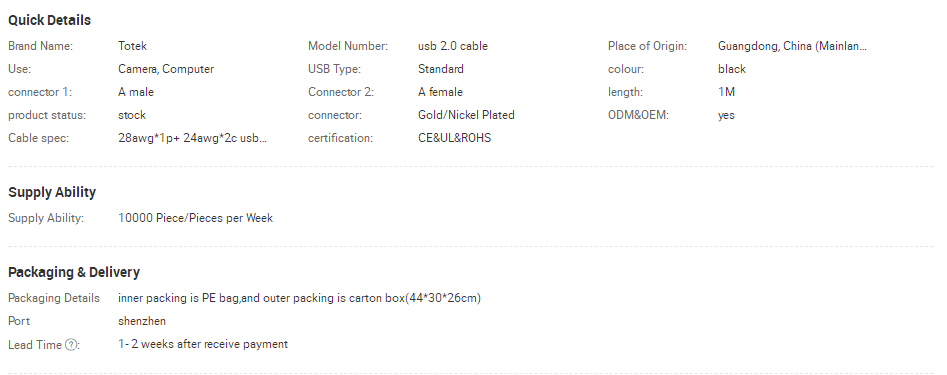The image size is (947, 375).
Task: Click the truncated Cable spec value
Action: click(x=193, y=138)
